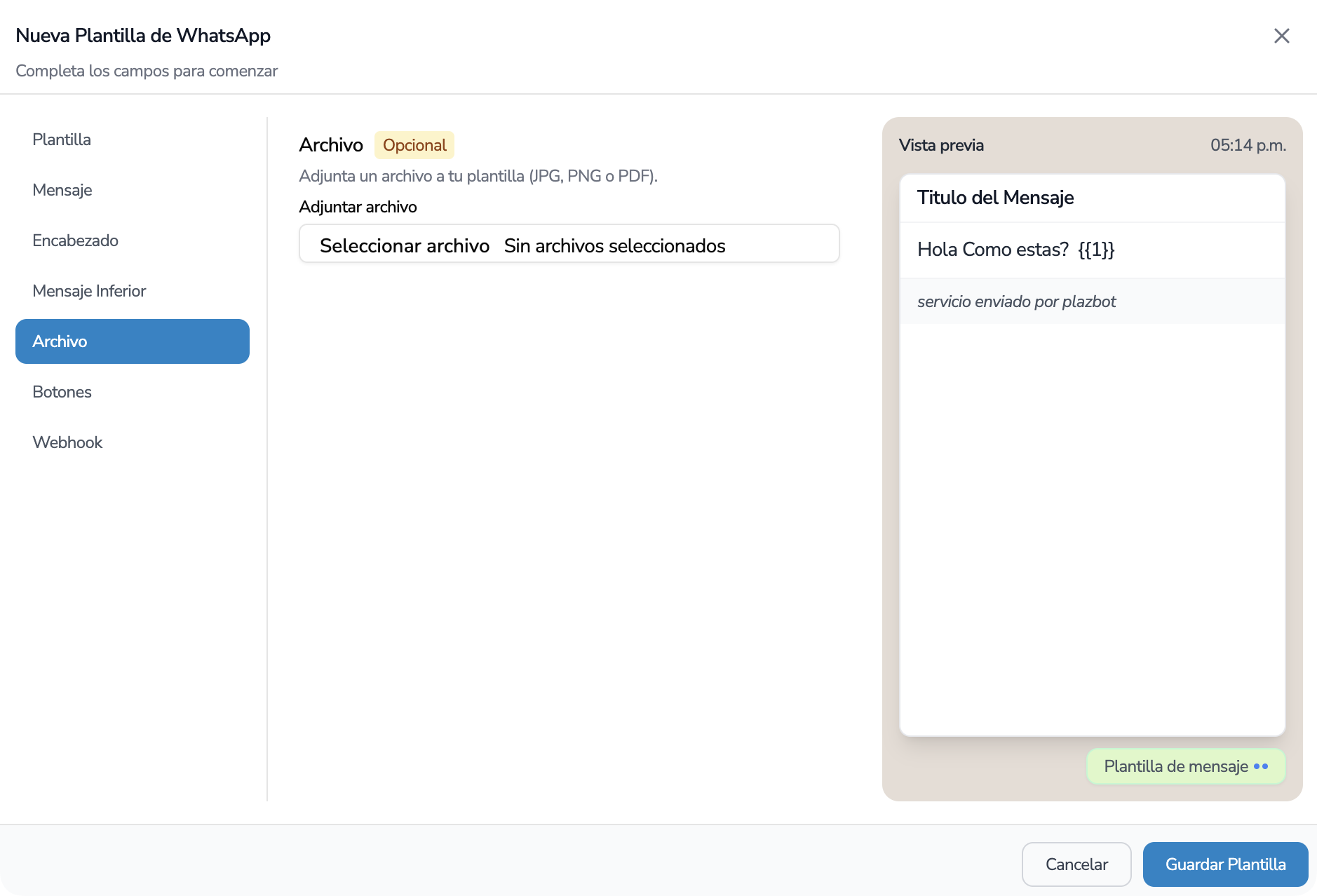Click the Cancelar button
The height and width of the screenshot is (896, 1317).
pos(1076,864)
